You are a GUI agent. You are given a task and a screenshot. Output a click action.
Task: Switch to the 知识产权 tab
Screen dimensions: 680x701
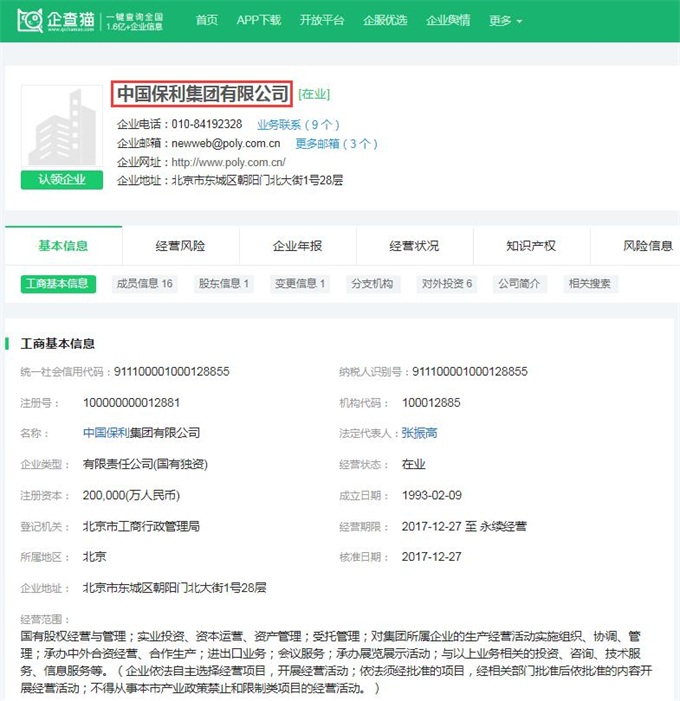coord(531,246)
